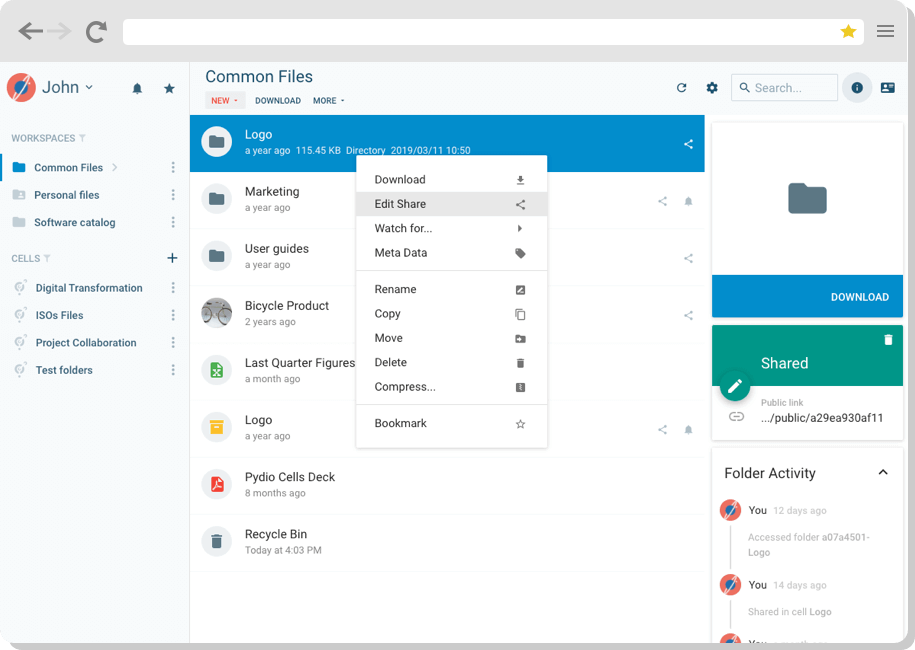915x650 pixels.
Task: Click the pencil button to edit the share
Action: click(x=735, y=385)
